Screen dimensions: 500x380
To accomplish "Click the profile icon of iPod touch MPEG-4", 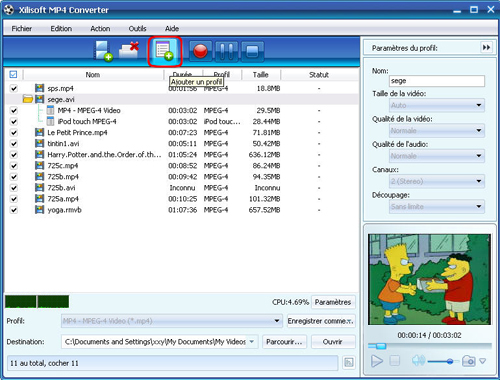I will [x=50, y=121].
